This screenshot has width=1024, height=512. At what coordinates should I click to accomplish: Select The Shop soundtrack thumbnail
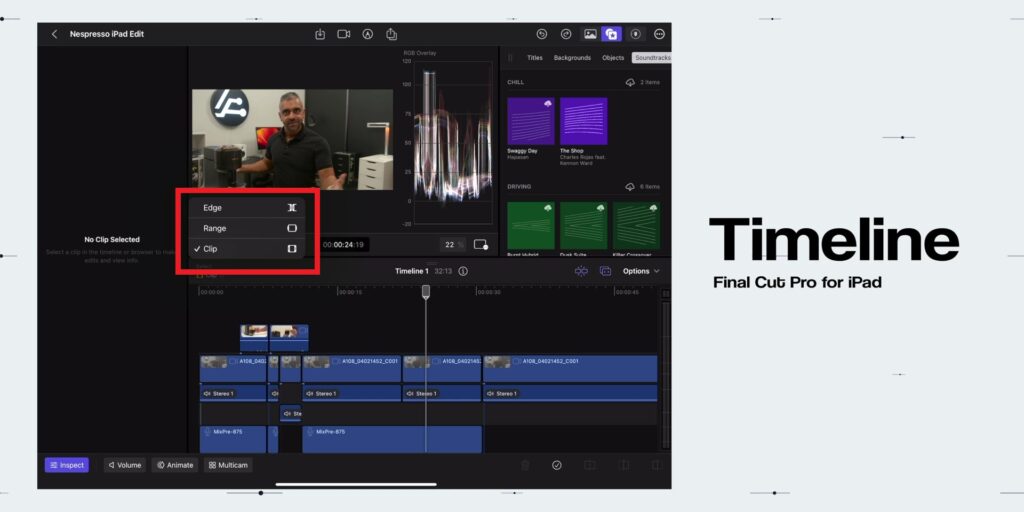[x=584, y=121]
